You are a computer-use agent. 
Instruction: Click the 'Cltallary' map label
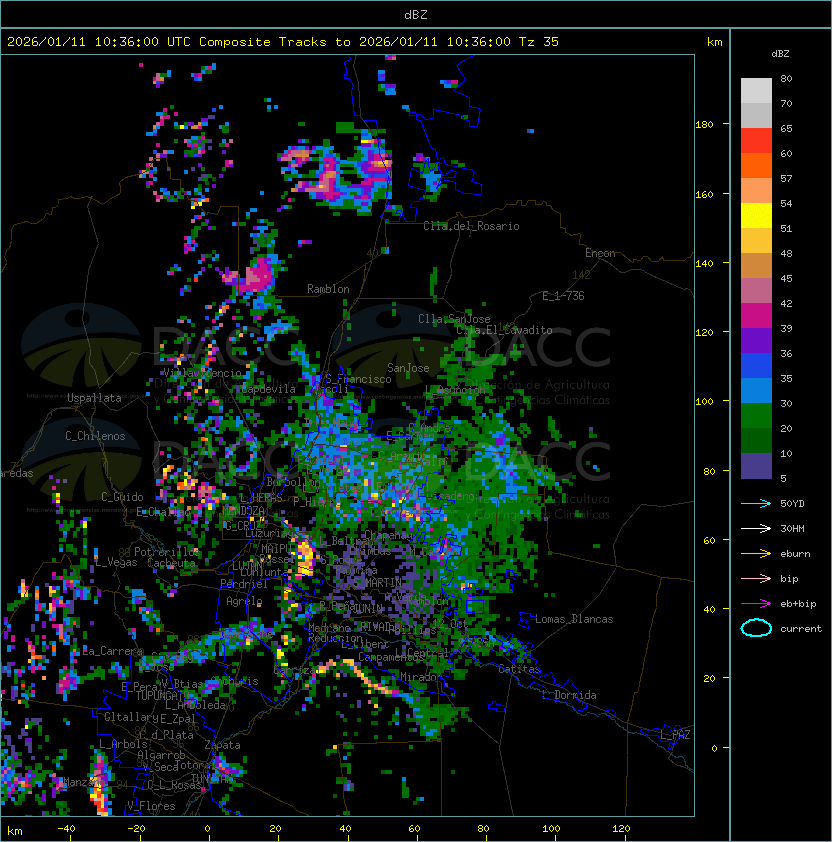[x=132, y=717]
